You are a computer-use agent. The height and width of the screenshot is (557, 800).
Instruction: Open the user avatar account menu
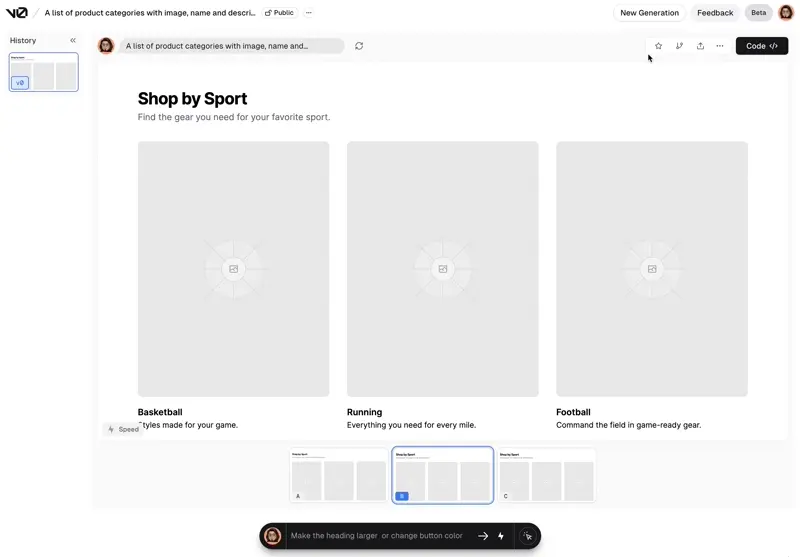[x=786, y=13]
